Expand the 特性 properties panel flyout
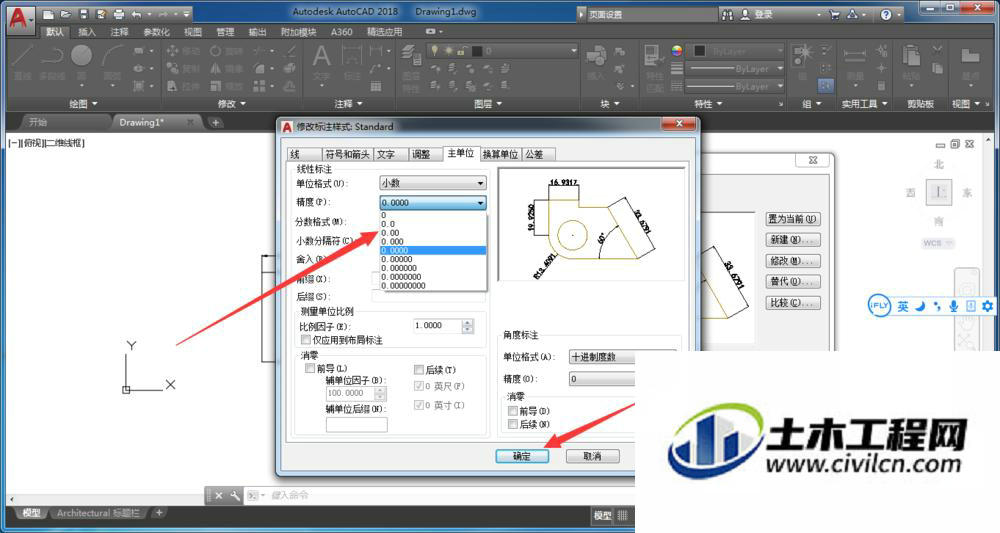The height and width of the screenshot is (533, 1000). coord(709,103)
